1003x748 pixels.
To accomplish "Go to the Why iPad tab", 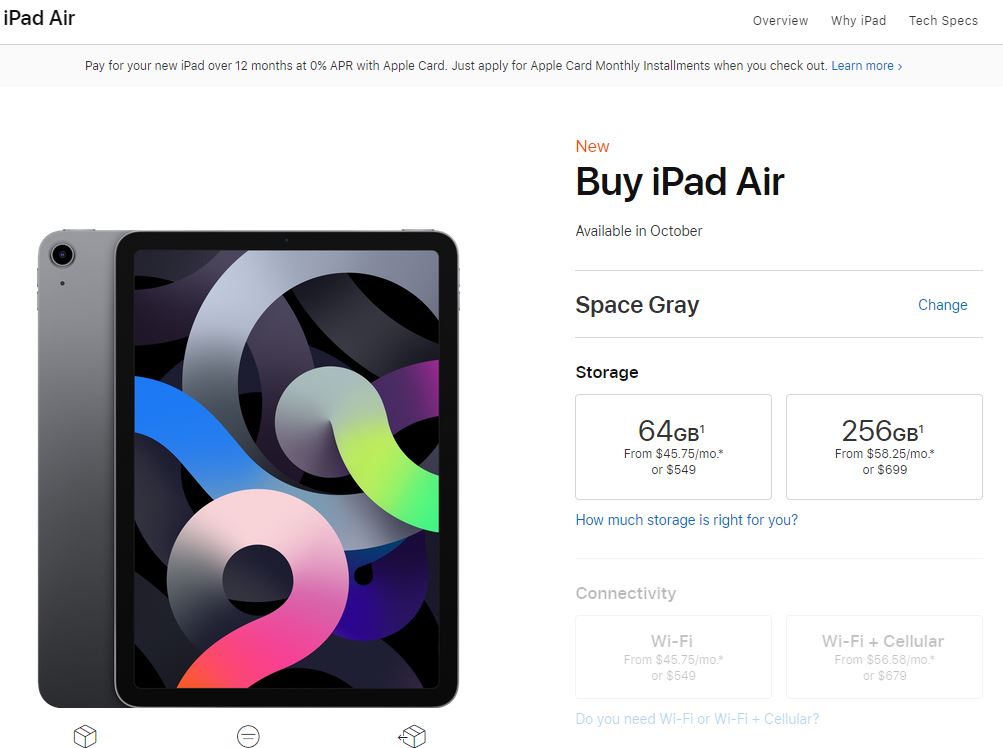I will (x=858, y=20).
